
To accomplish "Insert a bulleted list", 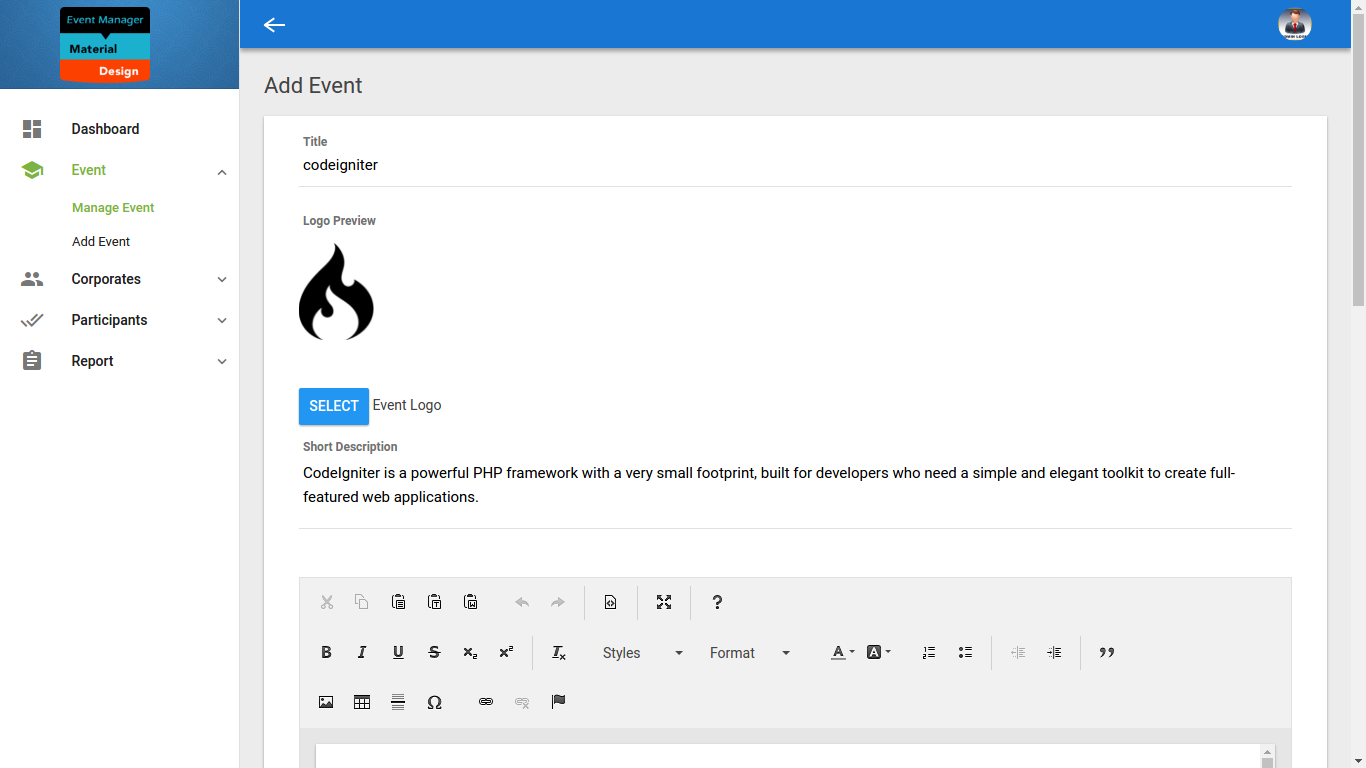I will pyautogui.click(x=965, y=652).
